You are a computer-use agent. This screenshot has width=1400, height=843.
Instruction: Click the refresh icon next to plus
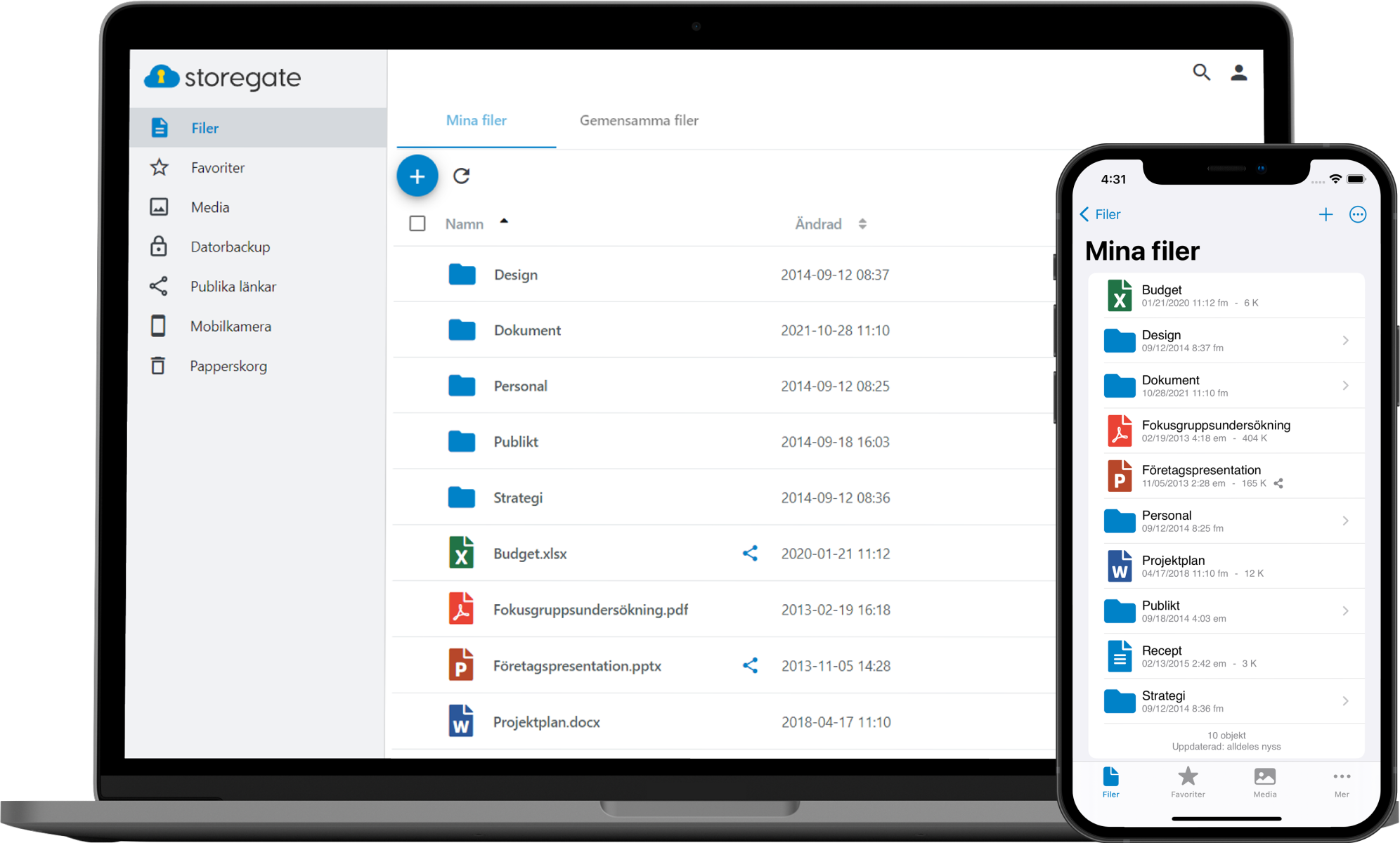[x=461, y=176]
